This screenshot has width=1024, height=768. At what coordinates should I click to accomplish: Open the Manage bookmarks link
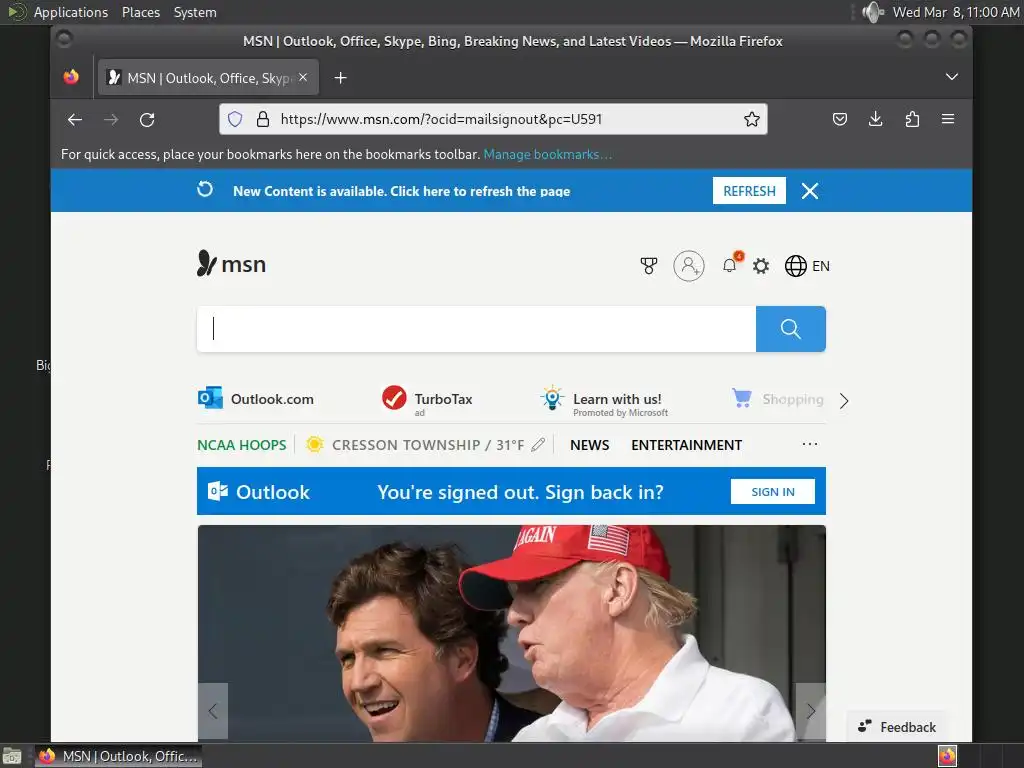(x=547, y=154)
